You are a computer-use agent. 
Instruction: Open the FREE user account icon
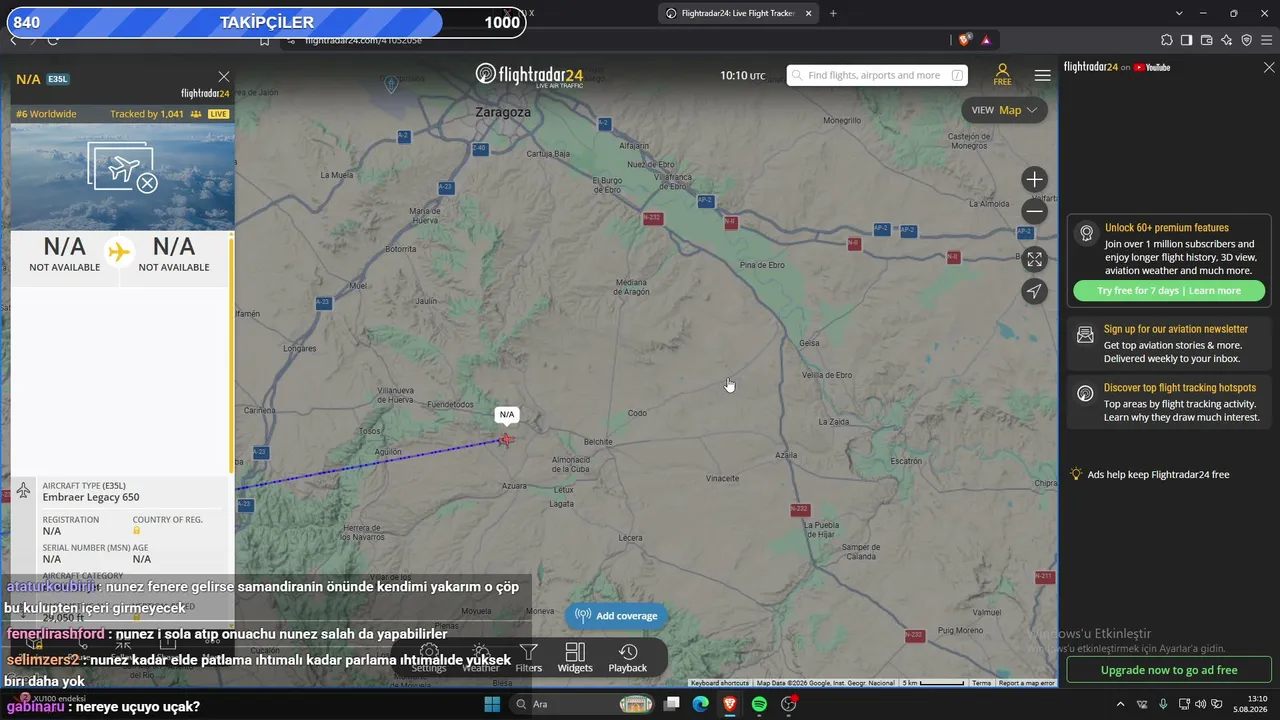point(1002,75)
